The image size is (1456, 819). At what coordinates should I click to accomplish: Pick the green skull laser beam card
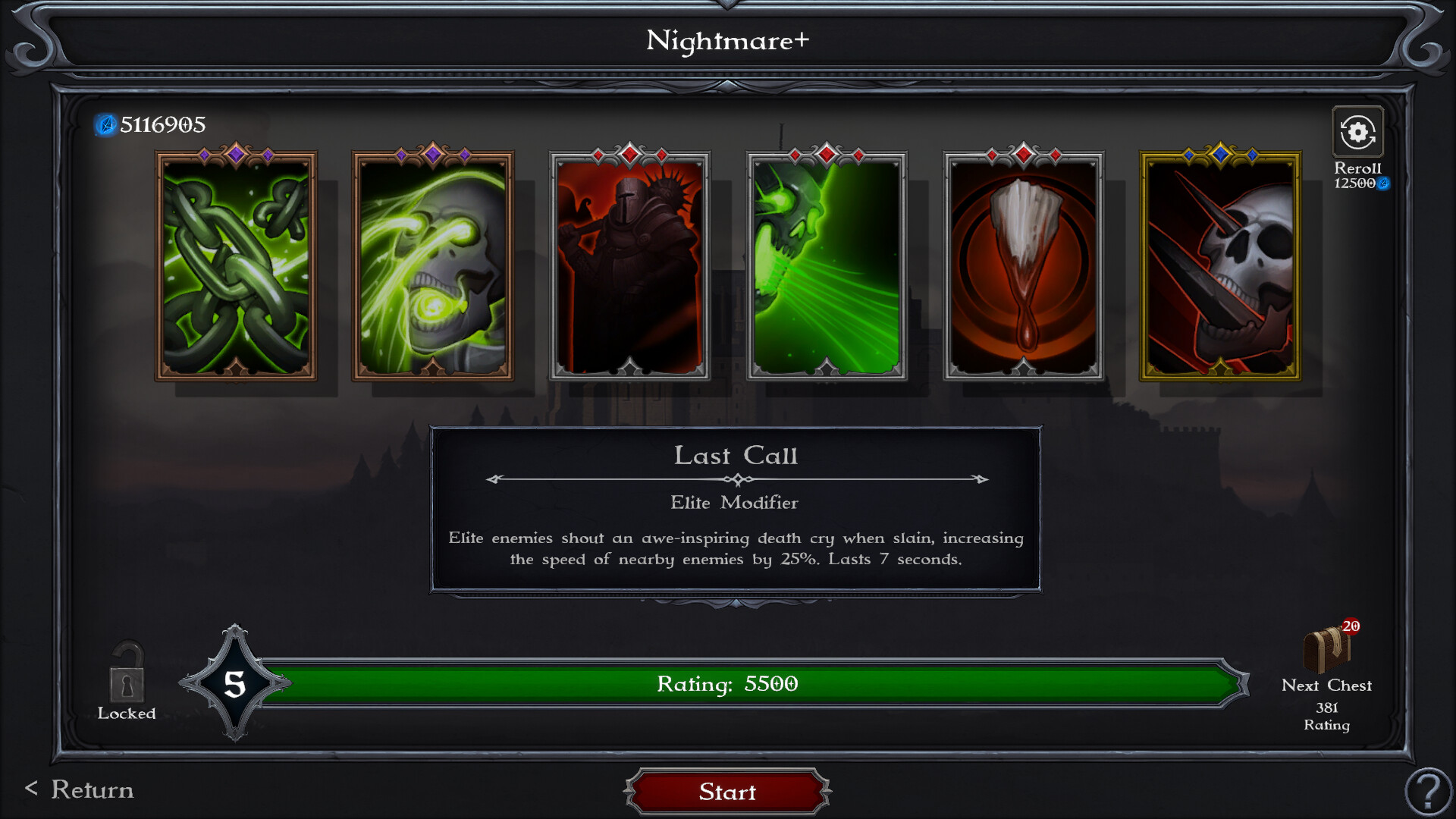pos(827,265)
